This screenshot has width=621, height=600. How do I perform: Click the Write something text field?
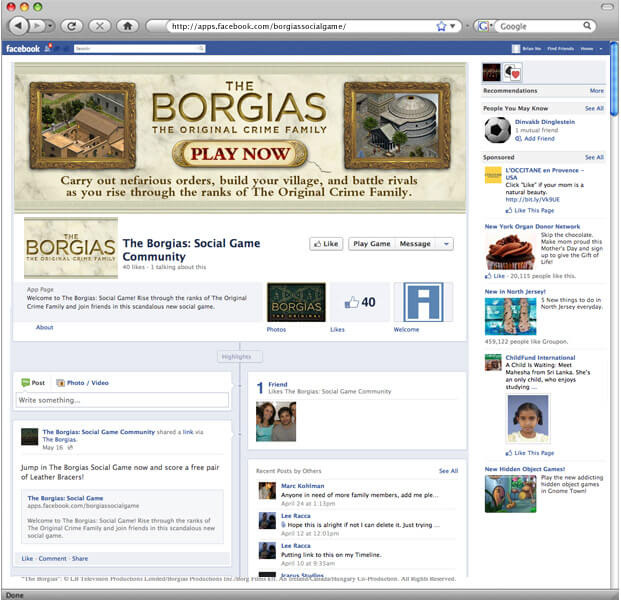[122, 400]
